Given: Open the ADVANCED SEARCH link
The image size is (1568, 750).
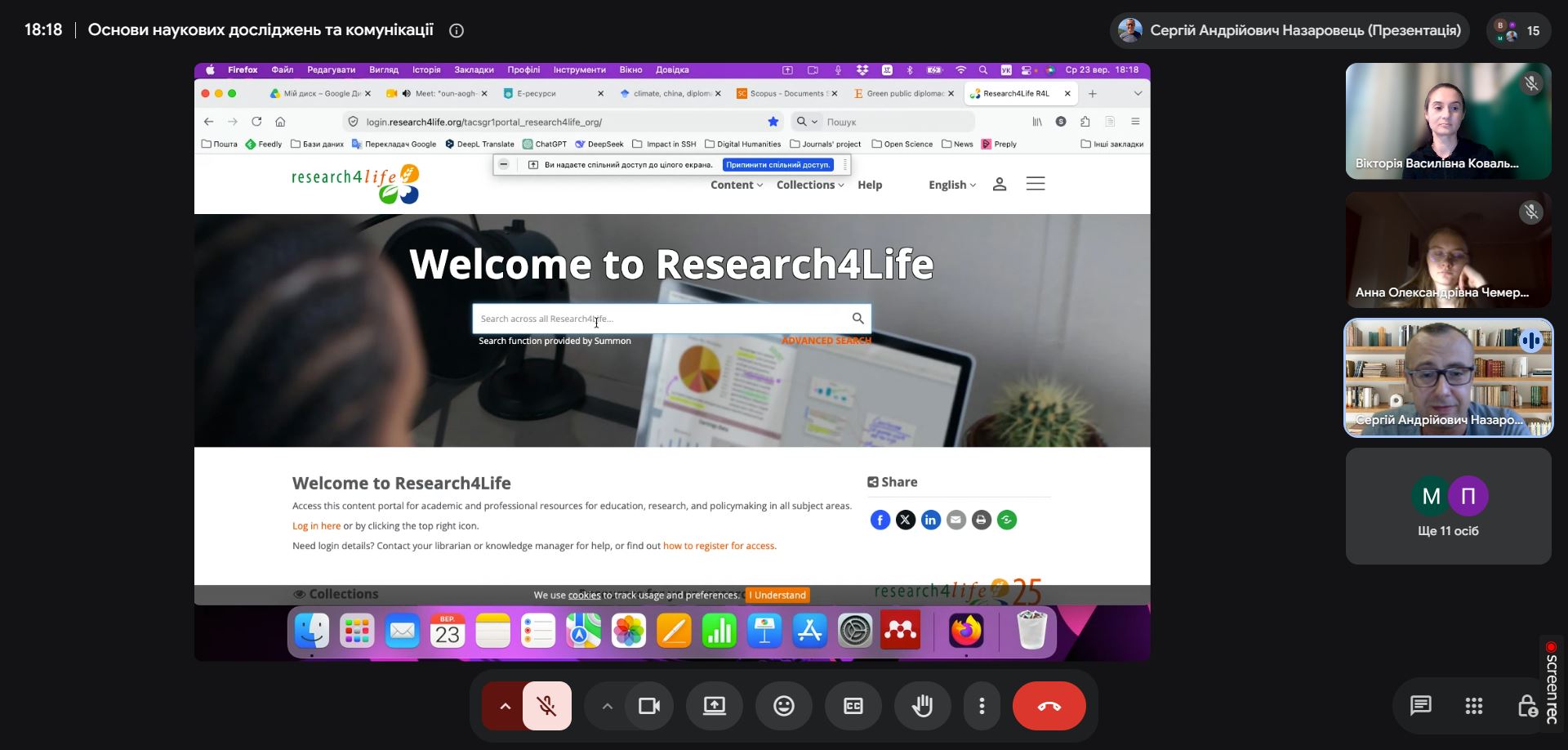Looking at the screenshot, I should pyautogui.click(x=826, y=341).
